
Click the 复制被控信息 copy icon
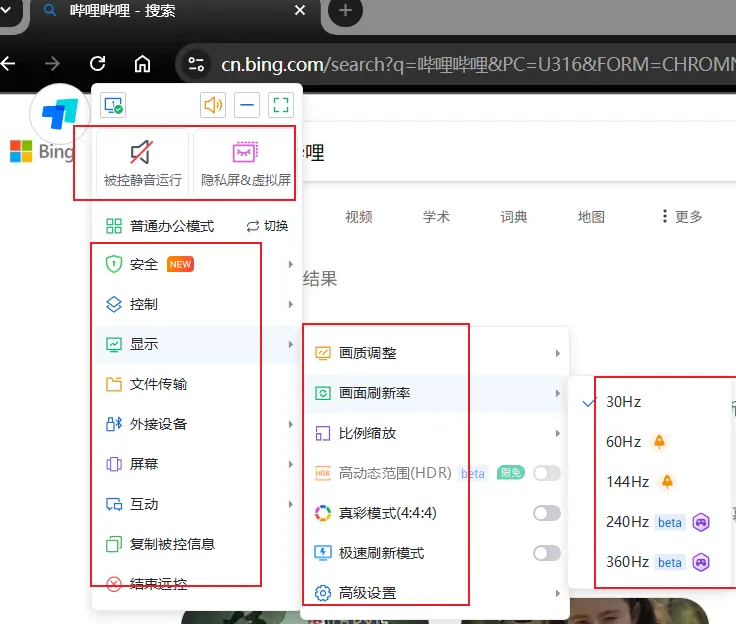coord(114,544)
